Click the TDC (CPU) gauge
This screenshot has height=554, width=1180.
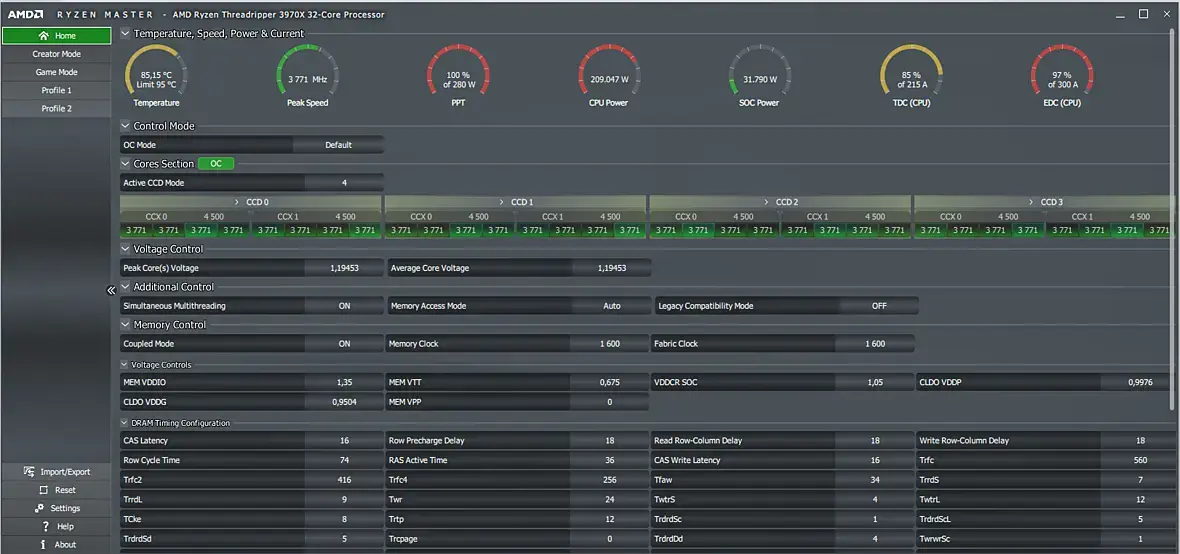pos(911,74)
